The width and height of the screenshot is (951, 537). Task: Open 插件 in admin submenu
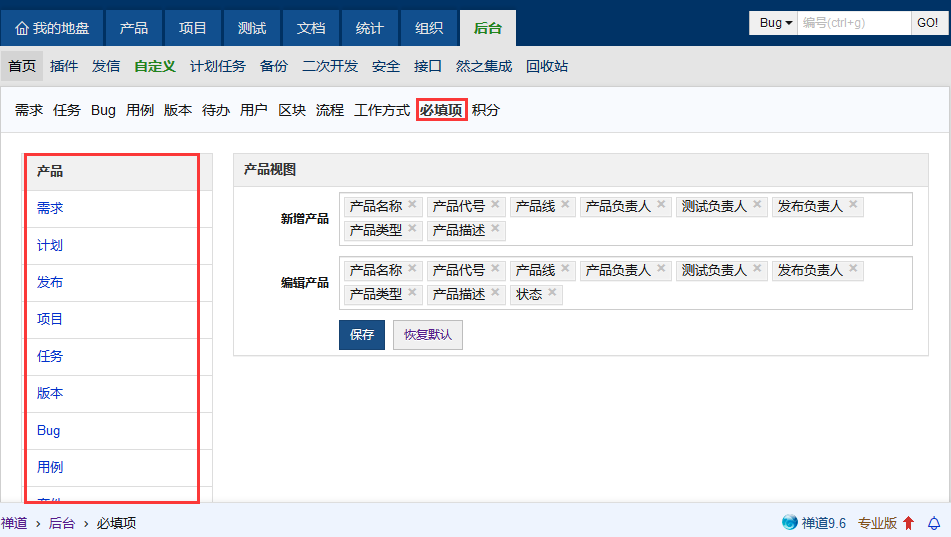(64, 66)
